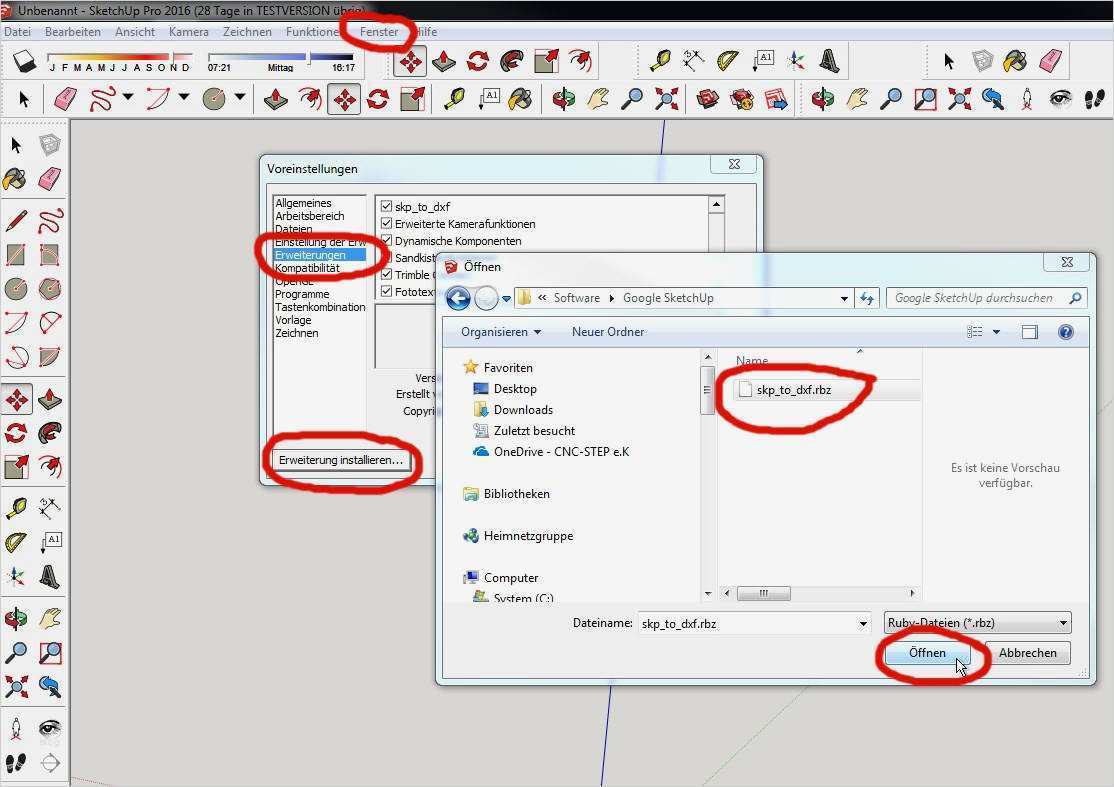Go back in the Öffnen dialog
This screenshot has height=787, width=1114.
tap(458, 298)
